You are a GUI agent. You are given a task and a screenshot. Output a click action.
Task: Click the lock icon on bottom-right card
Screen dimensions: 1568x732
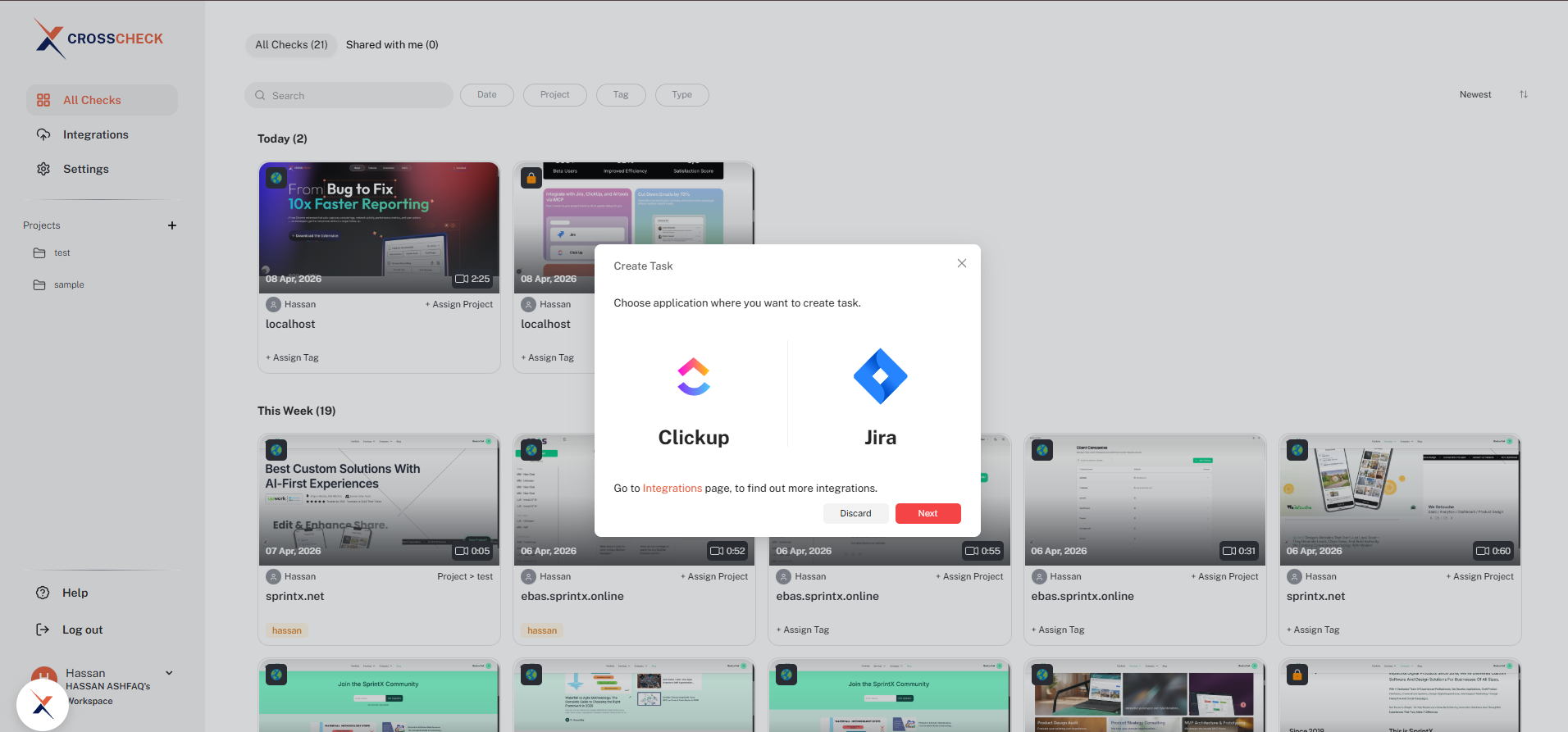click(x=1297, y=675)
